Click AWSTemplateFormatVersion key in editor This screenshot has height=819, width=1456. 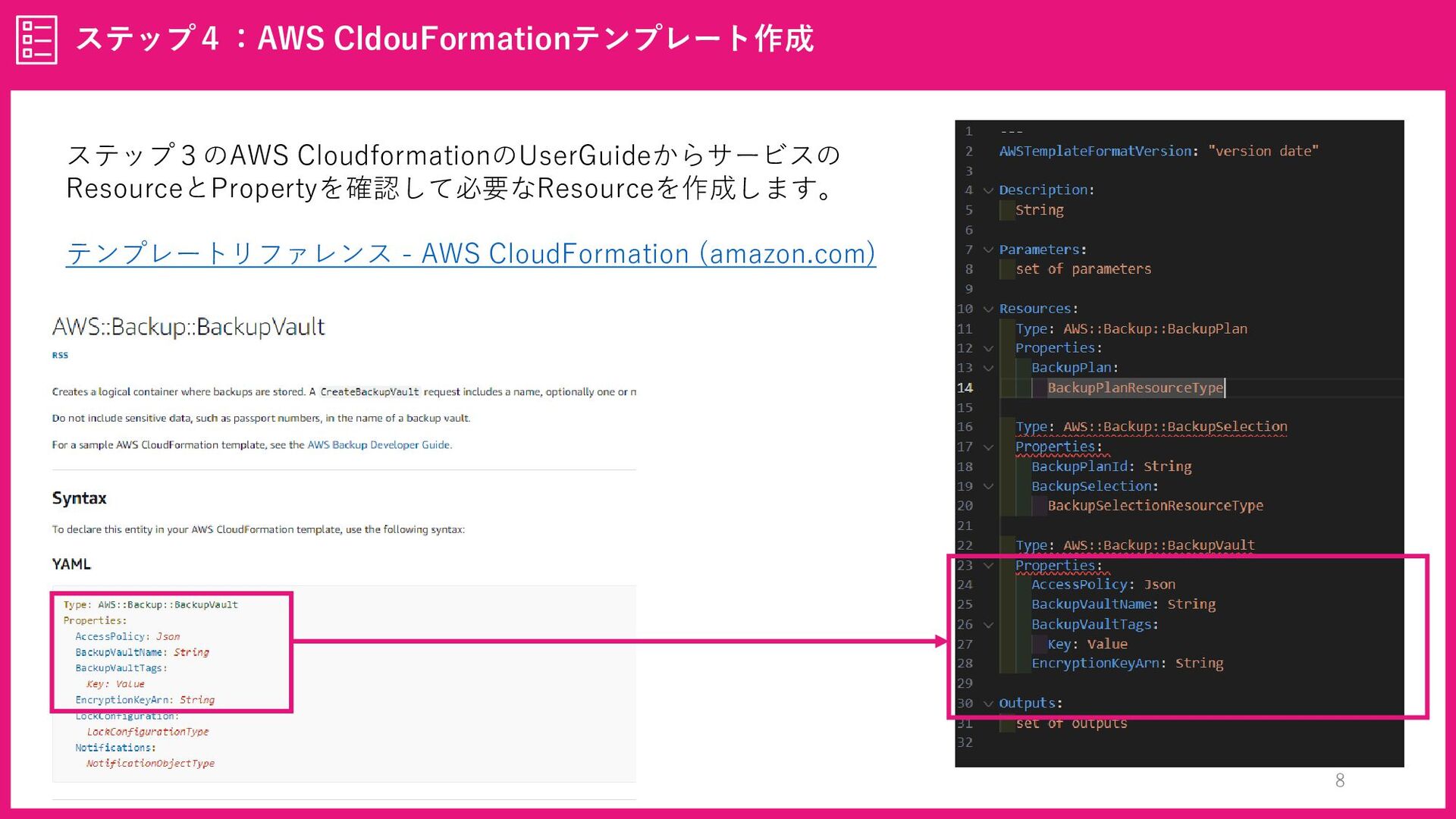pyautogui.click(x=1095, y=151)
